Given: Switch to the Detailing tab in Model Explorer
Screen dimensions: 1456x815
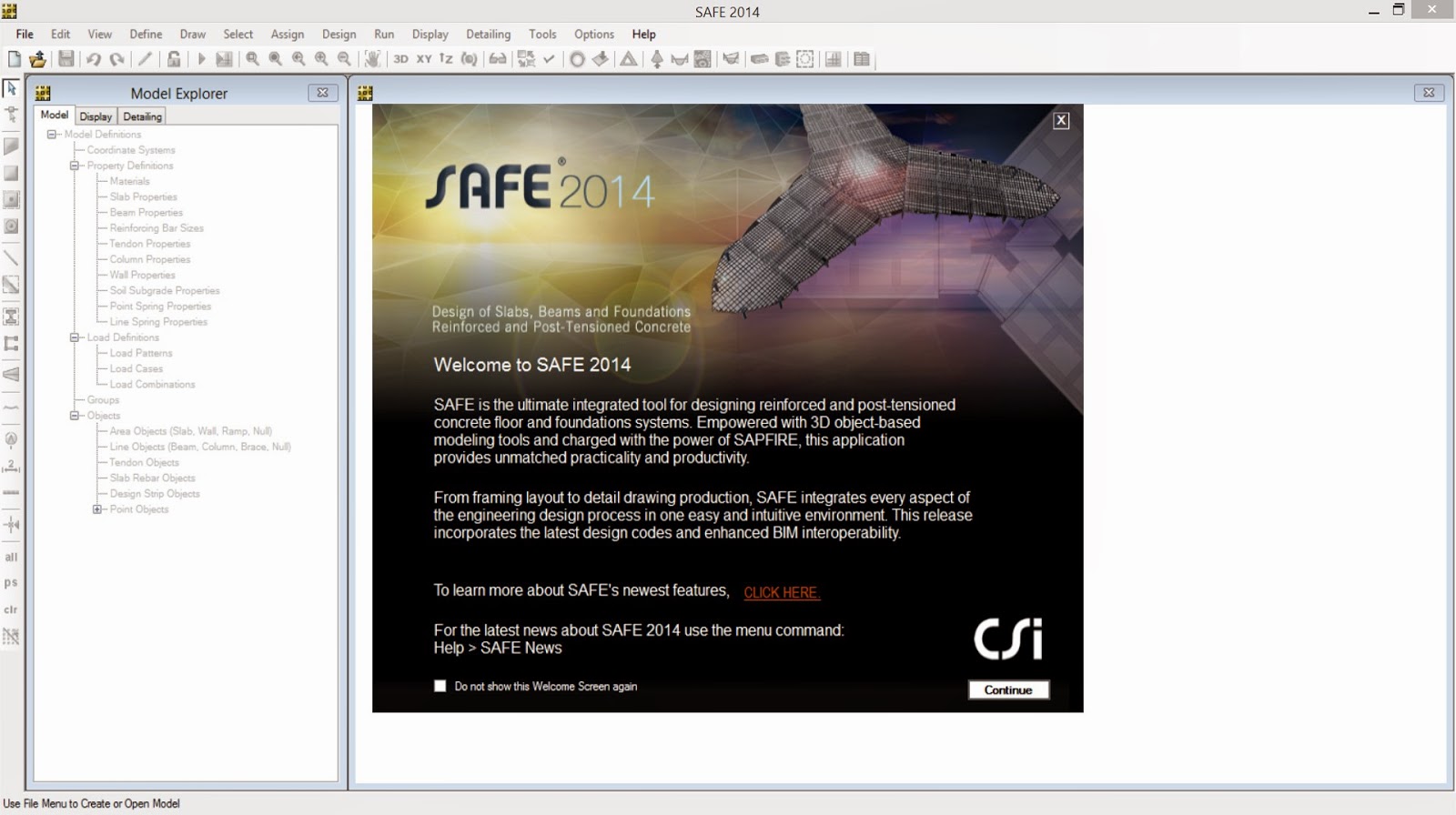Looking at the screenshot, I should coord(142,116).
